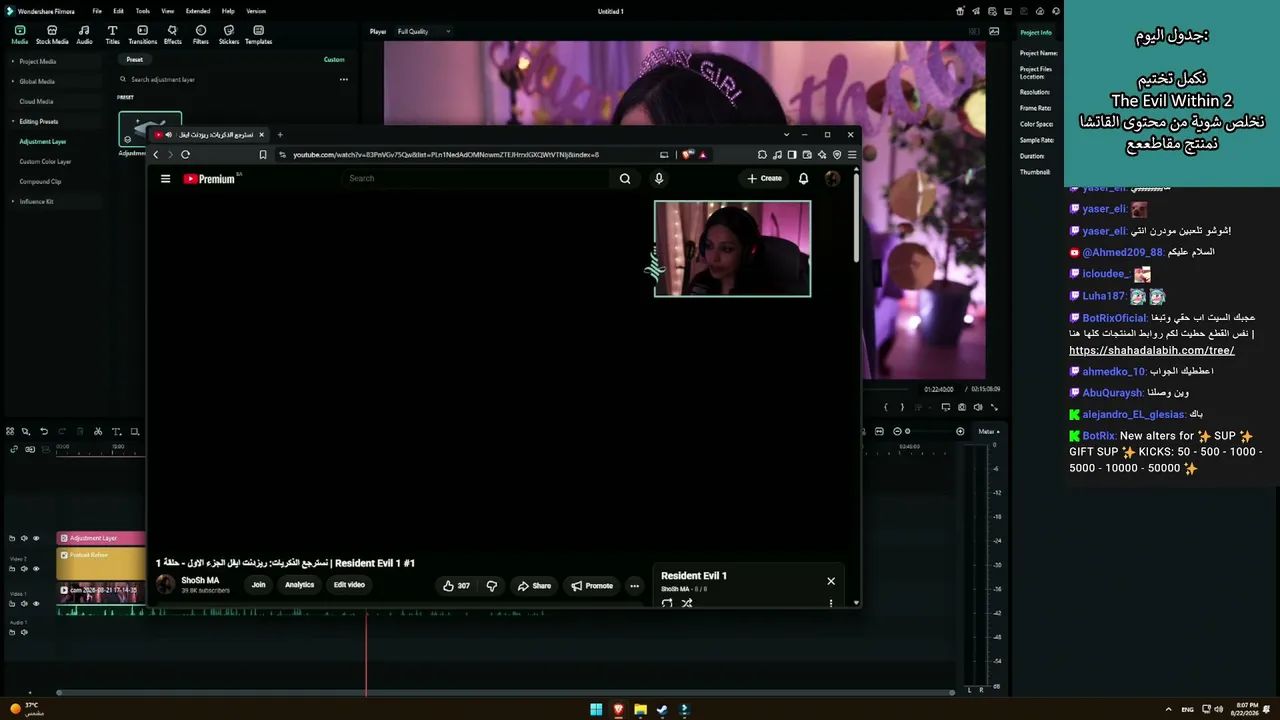Go back in the browser window
Image resolution: width=1280 pixels, height=720 pixels.
[156, 155]
